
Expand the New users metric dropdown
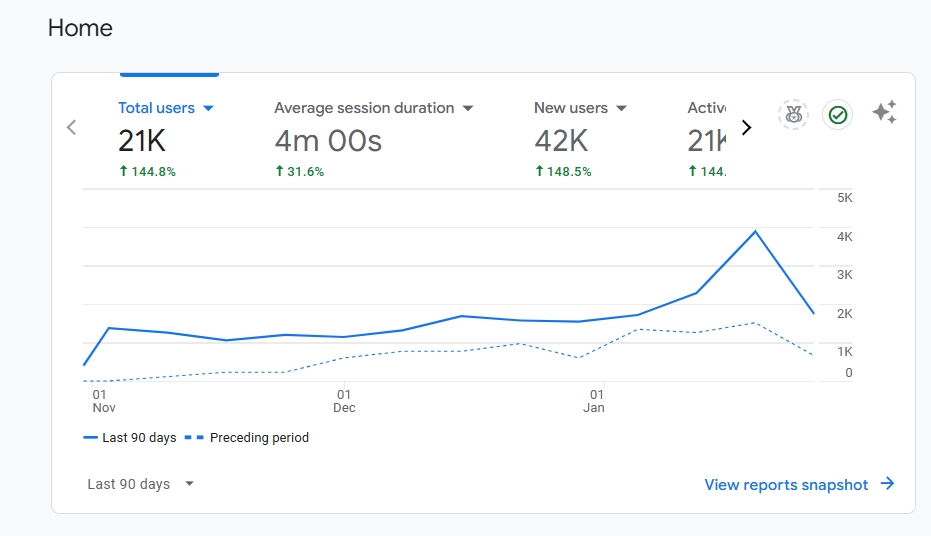click(x=621, y=108)
